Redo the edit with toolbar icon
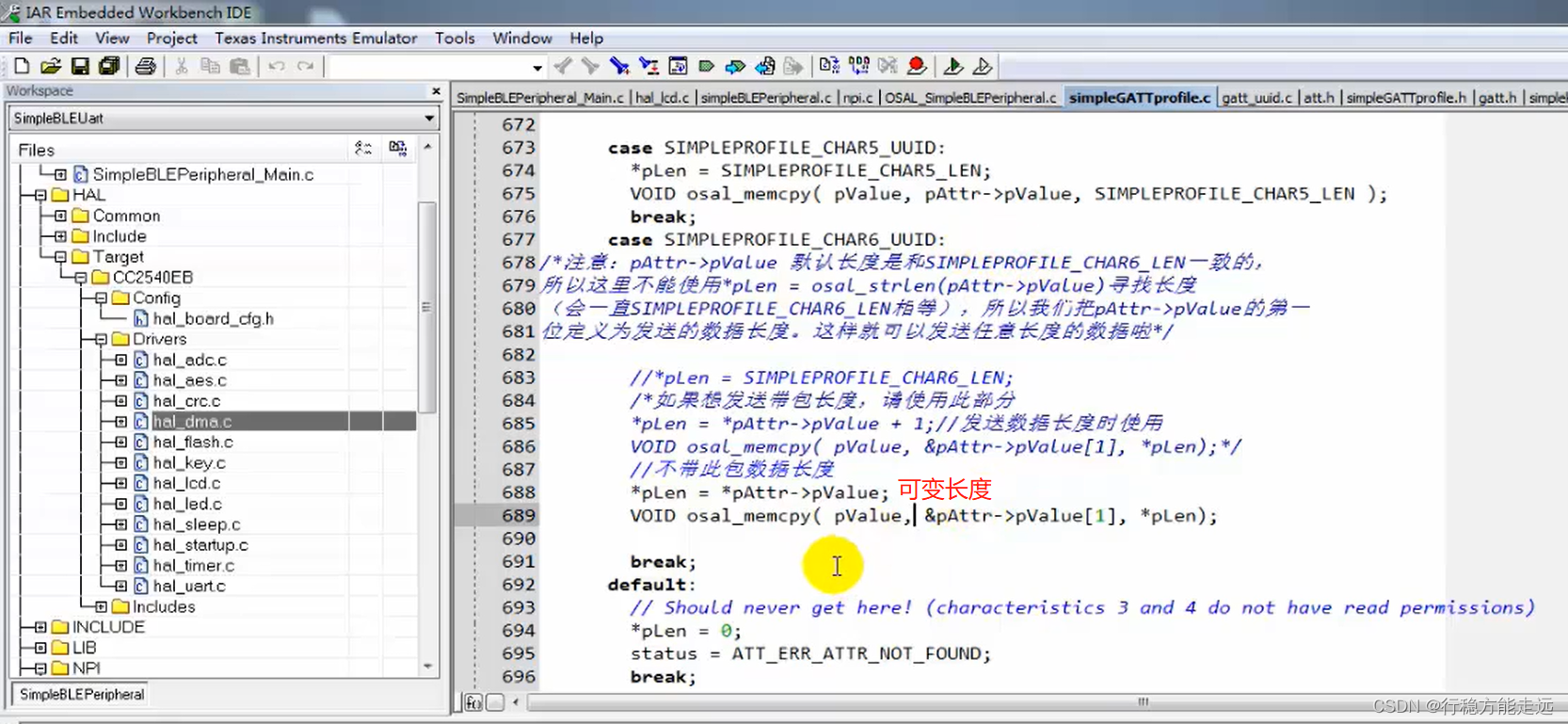 [306, 66]
